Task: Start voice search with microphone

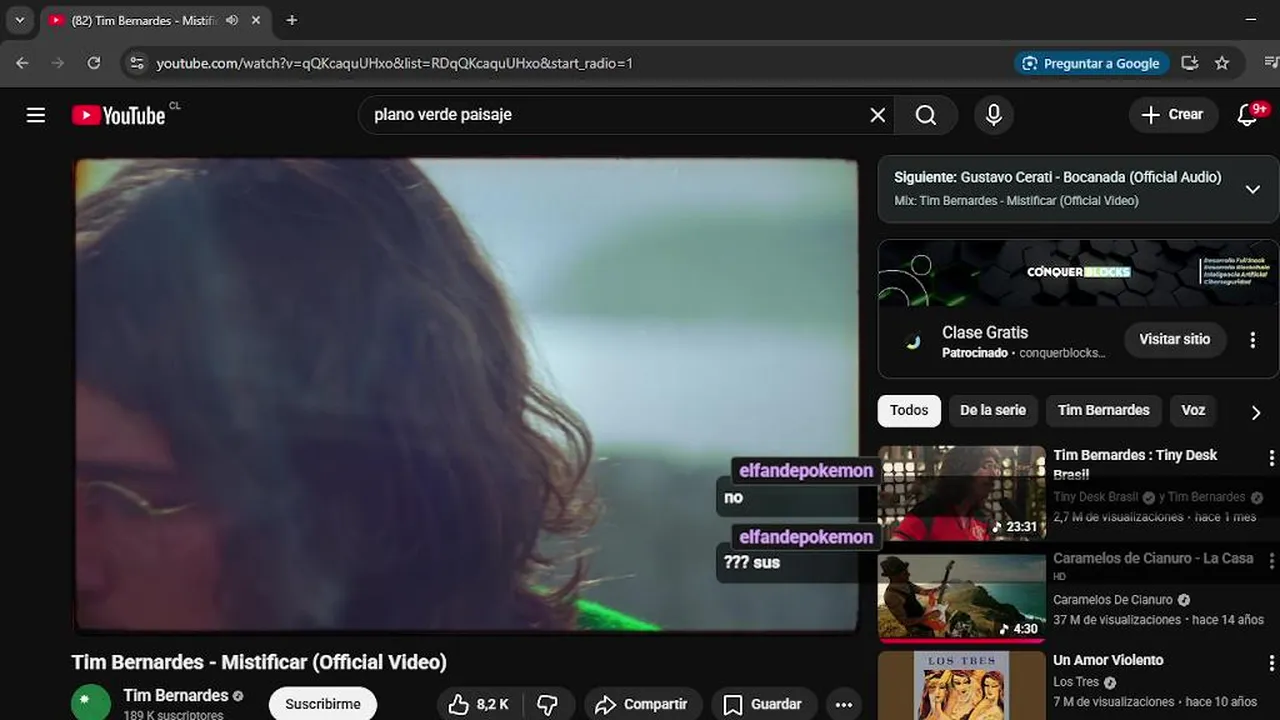Action: point(993,115)
